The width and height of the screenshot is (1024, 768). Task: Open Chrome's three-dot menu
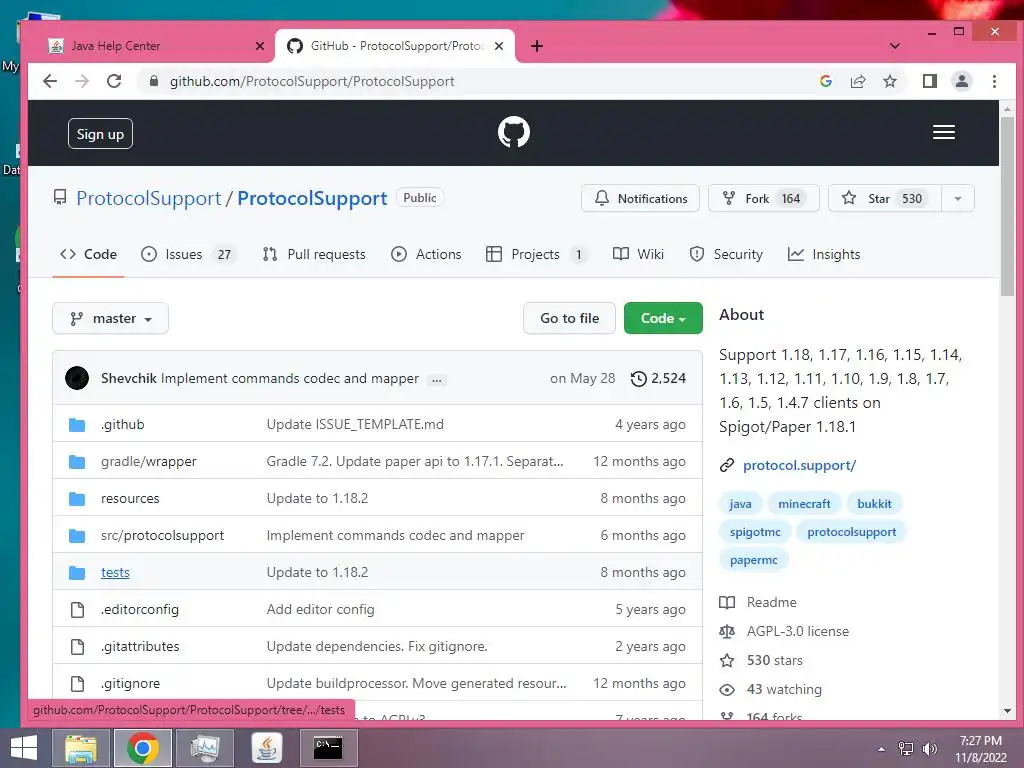994,81
